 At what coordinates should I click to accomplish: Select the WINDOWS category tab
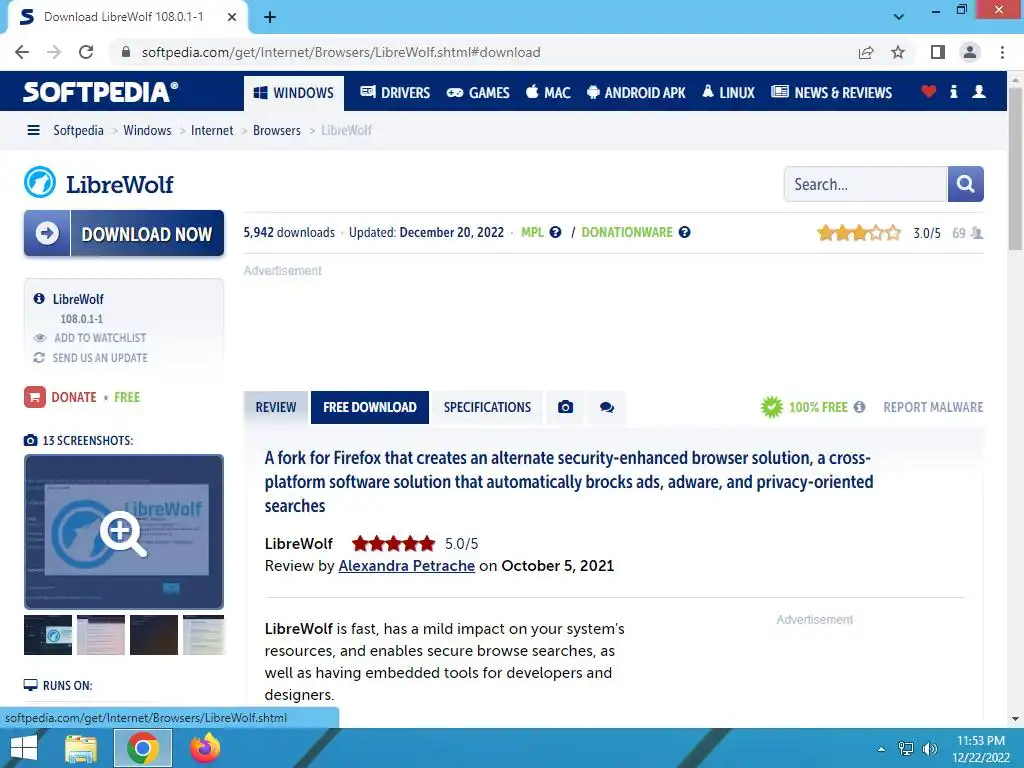pyautogui.click(x=293, y=93)
